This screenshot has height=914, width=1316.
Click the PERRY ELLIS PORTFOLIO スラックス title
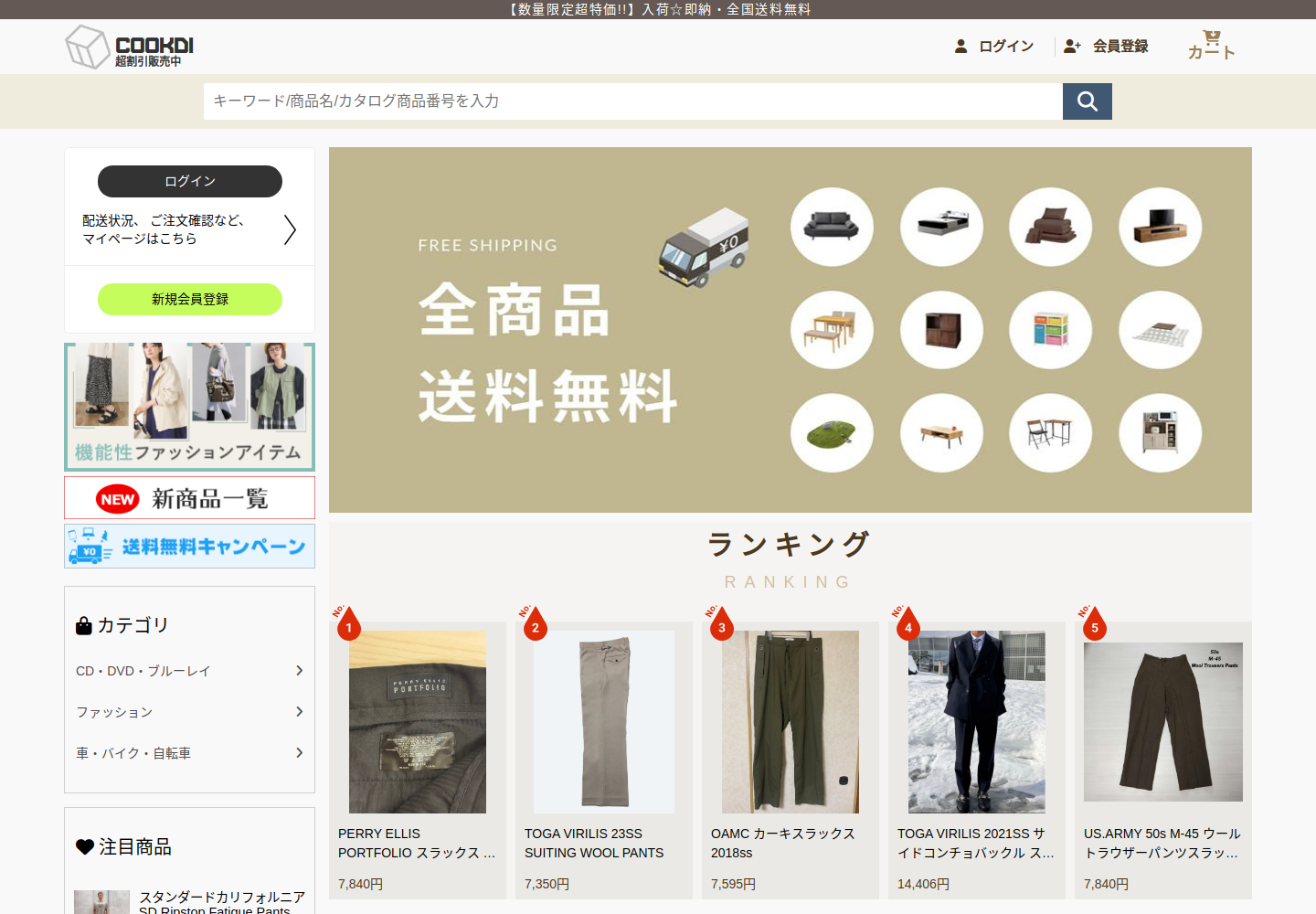click(x=417, y=844)
